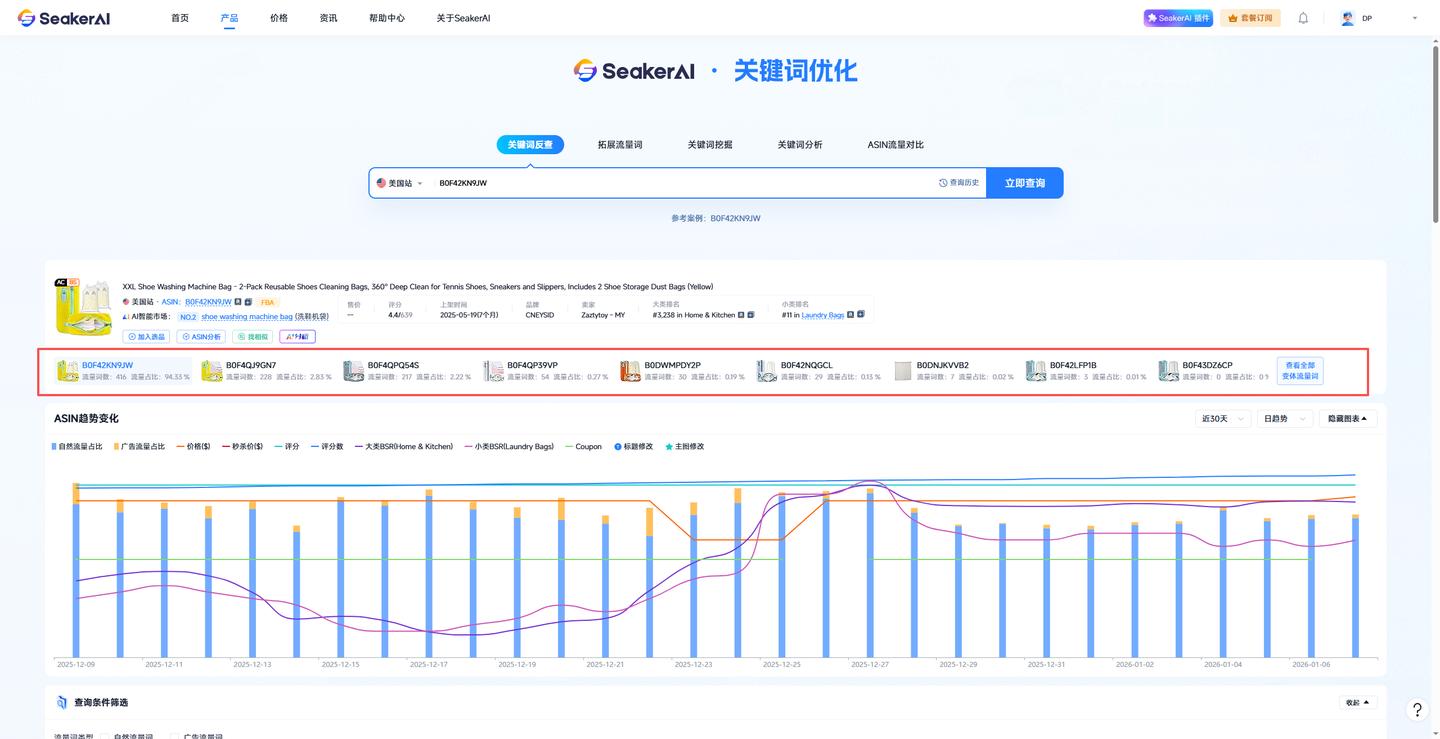This screenshot has width=1440, height=739.
Task: Switch to the 拓展流量词 tab
Action: click(619, 144)
